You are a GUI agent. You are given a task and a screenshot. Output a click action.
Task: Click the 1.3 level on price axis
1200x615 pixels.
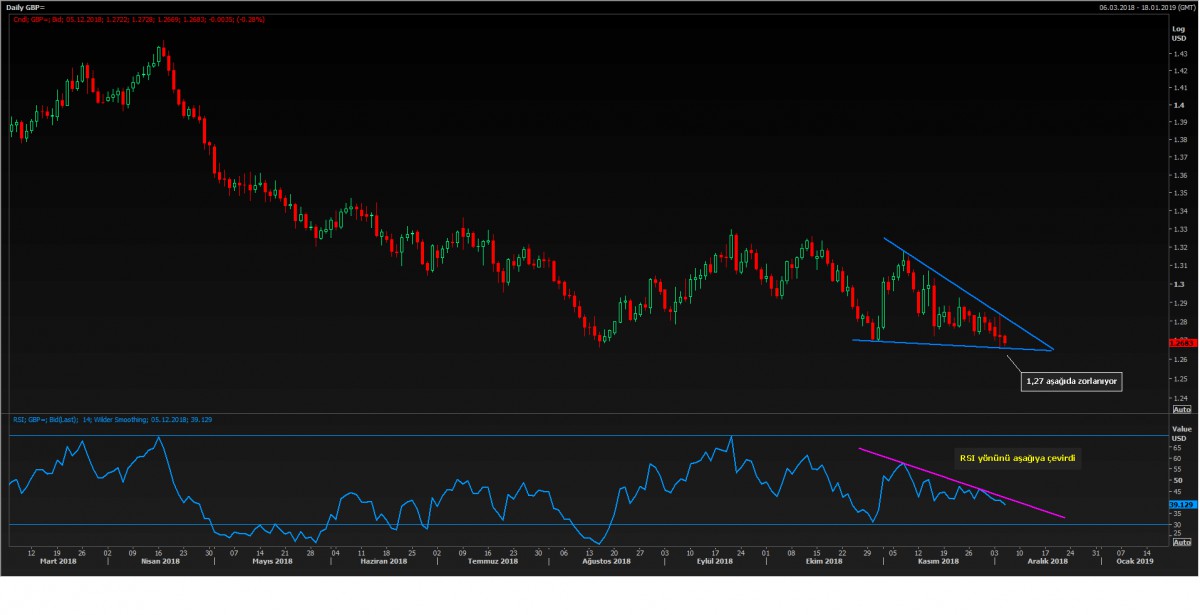1178,284
